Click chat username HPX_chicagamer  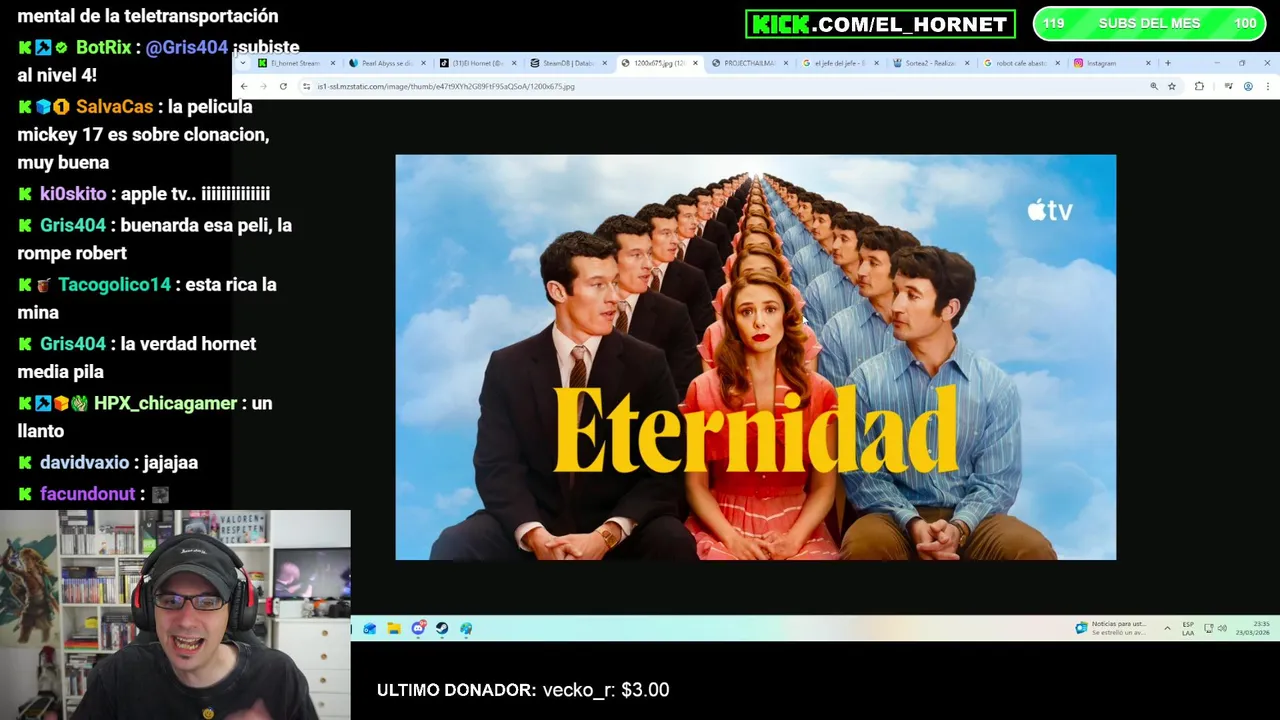165,403
